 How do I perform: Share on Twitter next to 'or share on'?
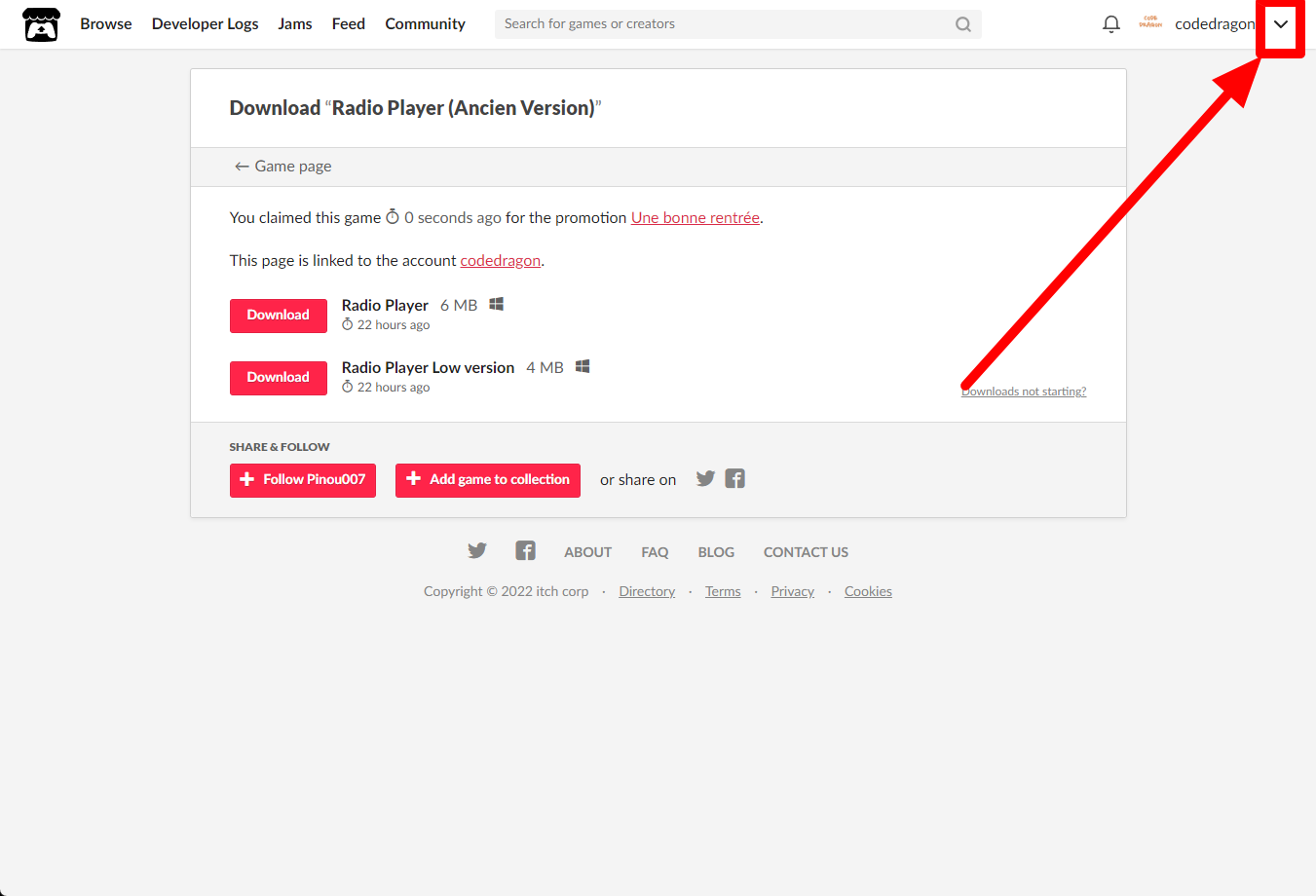pyautogui.click(x=705, y=478)
